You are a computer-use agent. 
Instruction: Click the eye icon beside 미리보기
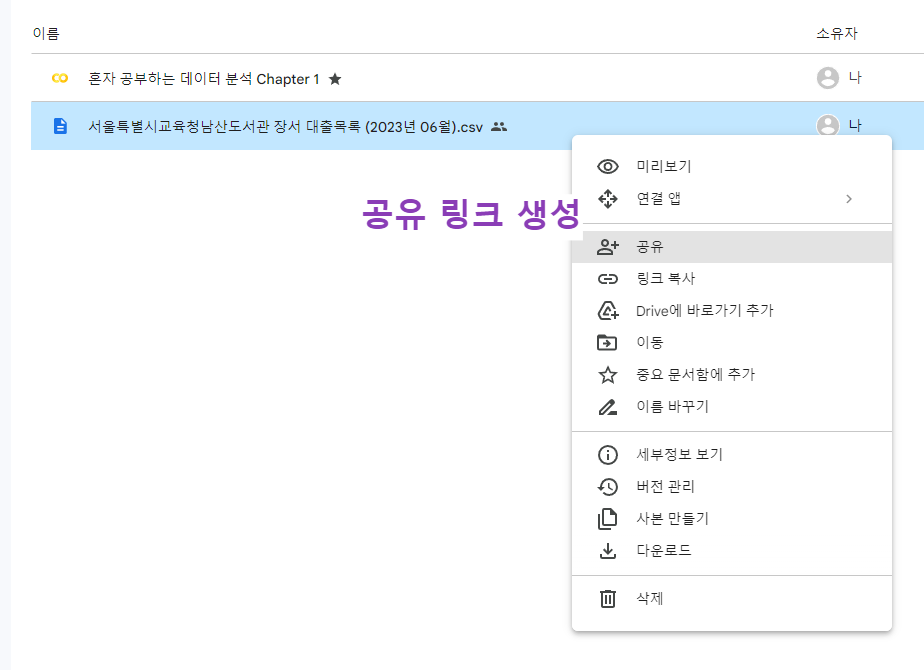click(608, 167)
